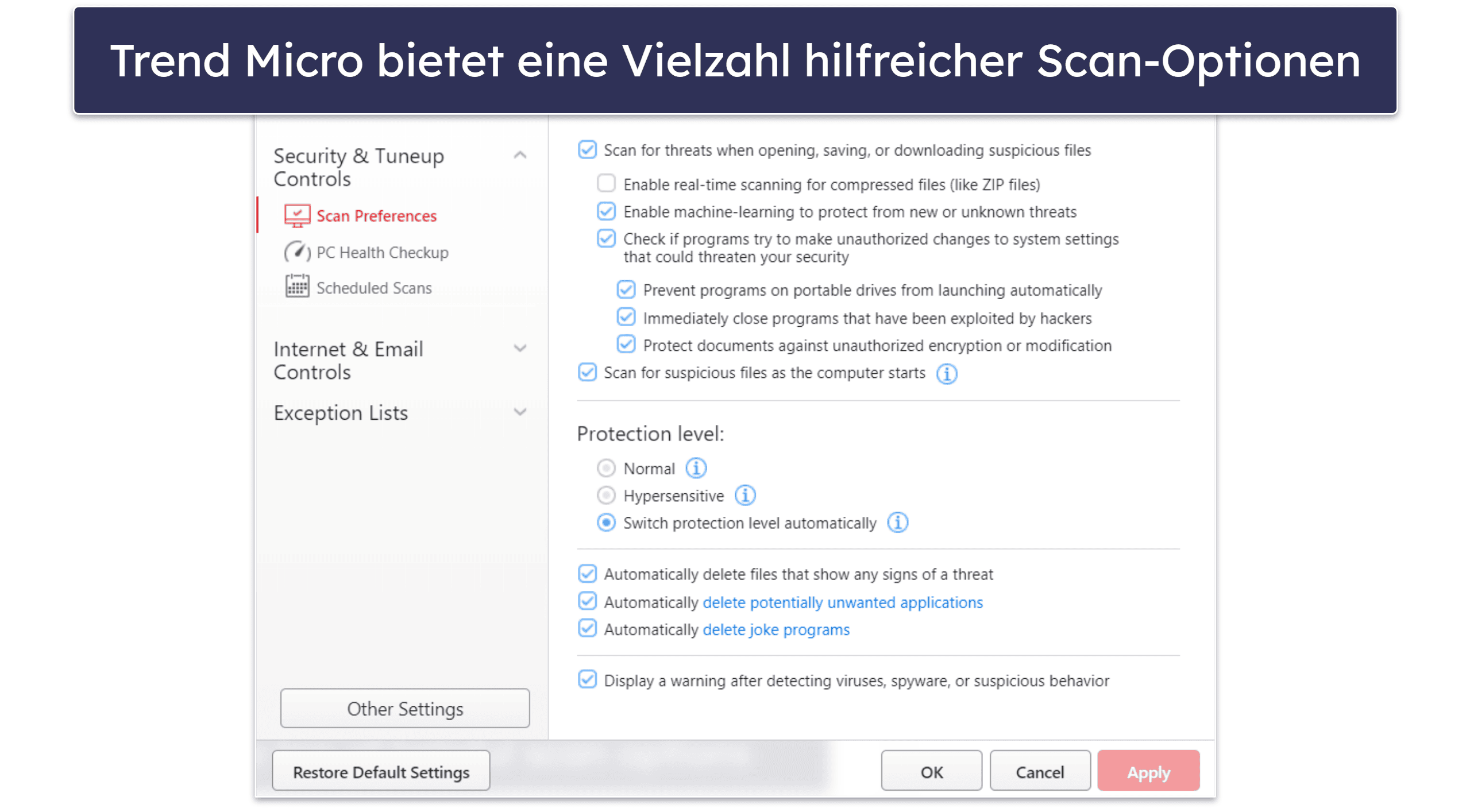Click the Other Settings button
This screenshot has height=812, width=1470.
click(405, 709)
